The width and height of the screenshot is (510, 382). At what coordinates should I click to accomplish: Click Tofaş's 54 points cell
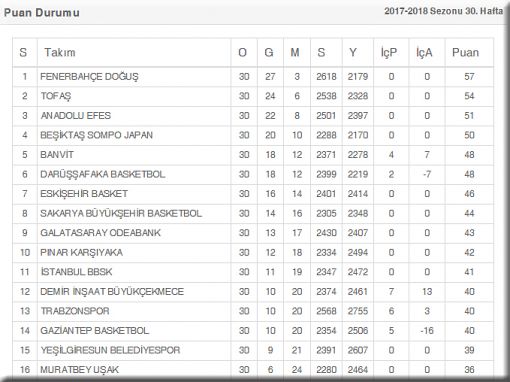coord(469,96)
